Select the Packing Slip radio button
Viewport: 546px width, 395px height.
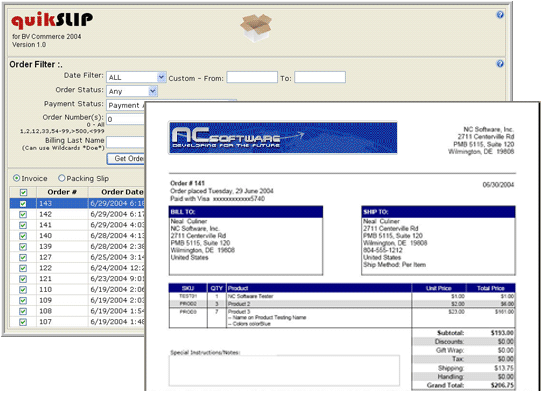tap(62, 178)
